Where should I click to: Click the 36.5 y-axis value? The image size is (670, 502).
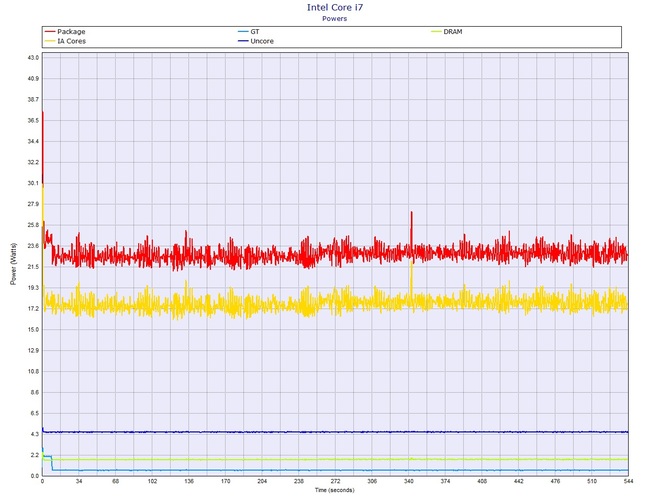coord(33,120)
